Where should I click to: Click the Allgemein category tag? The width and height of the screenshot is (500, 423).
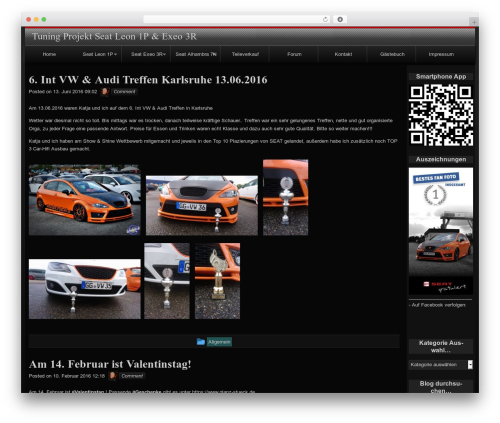(219, 342)
